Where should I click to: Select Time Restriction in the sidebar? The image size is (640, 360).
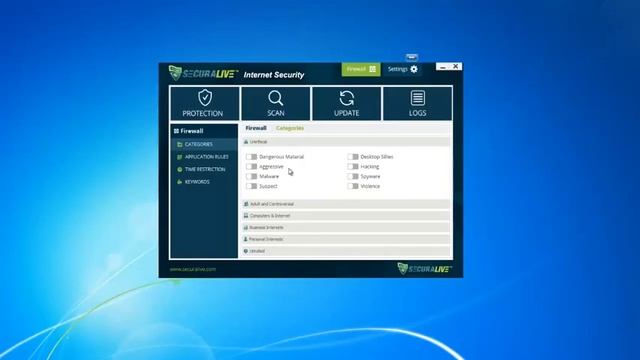tap(204, 169)
